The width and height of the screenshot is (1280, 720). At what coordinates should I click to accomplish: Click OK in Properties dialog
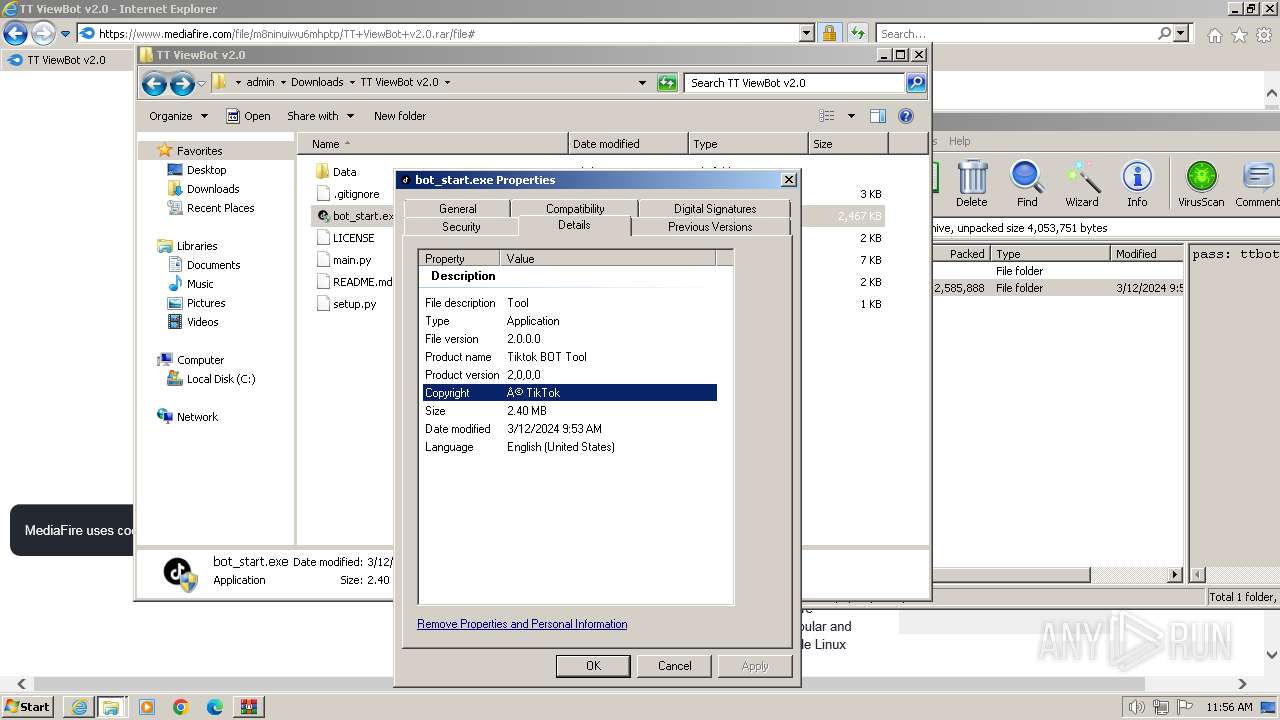coord(593,666)
